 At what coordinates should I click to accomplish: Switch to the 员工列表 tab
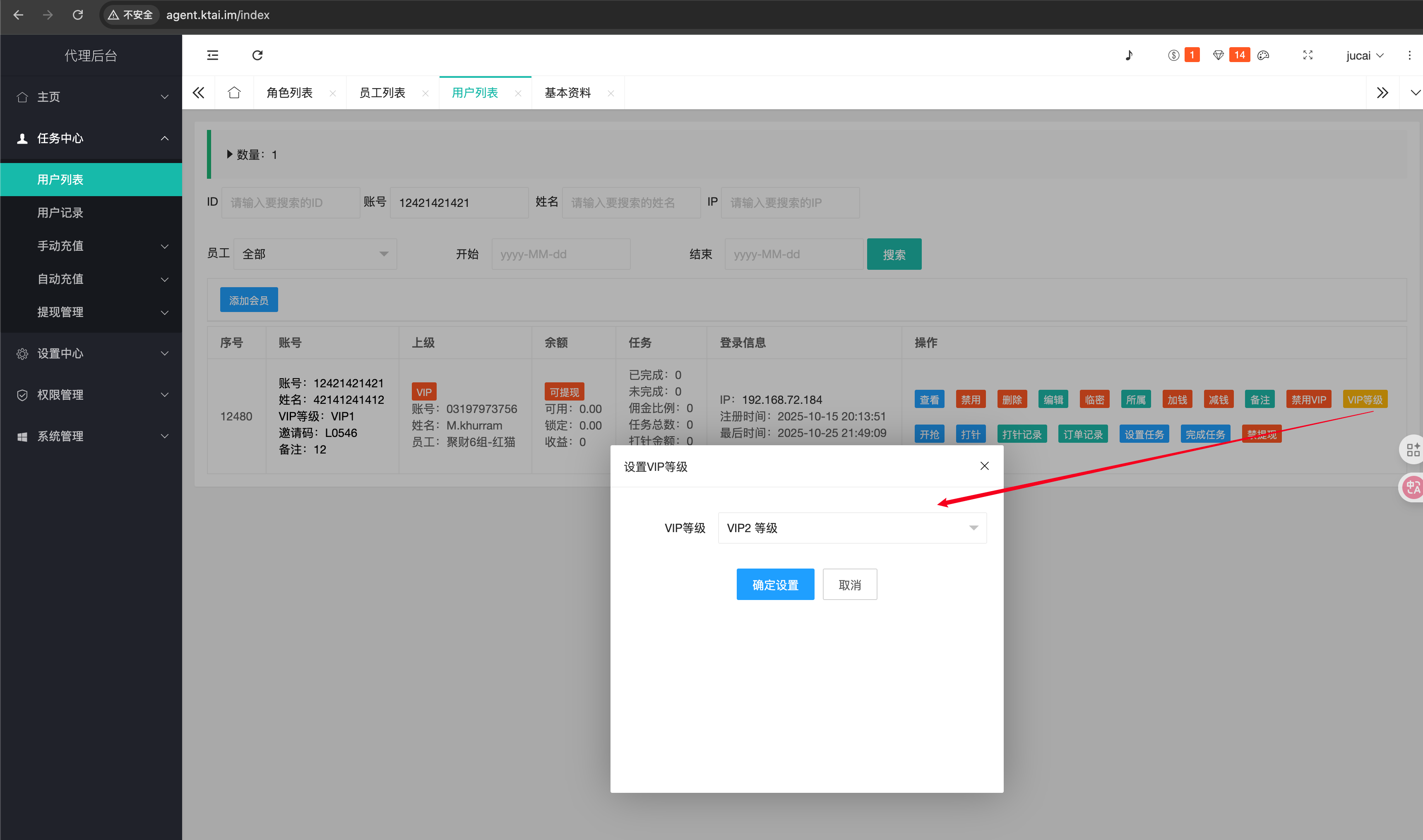pos(382,92)
